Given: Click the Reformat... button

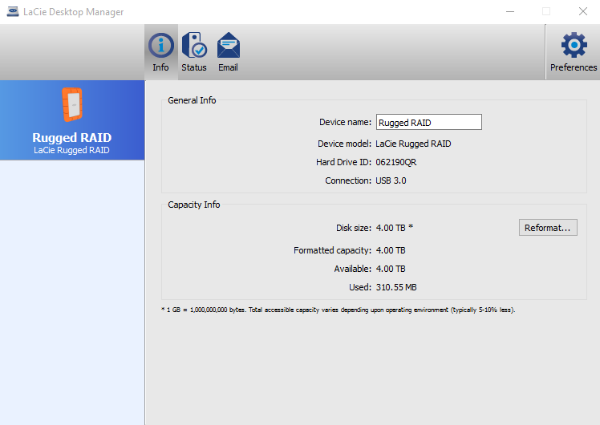Looking at the screenshot, I should click(548, 228).
